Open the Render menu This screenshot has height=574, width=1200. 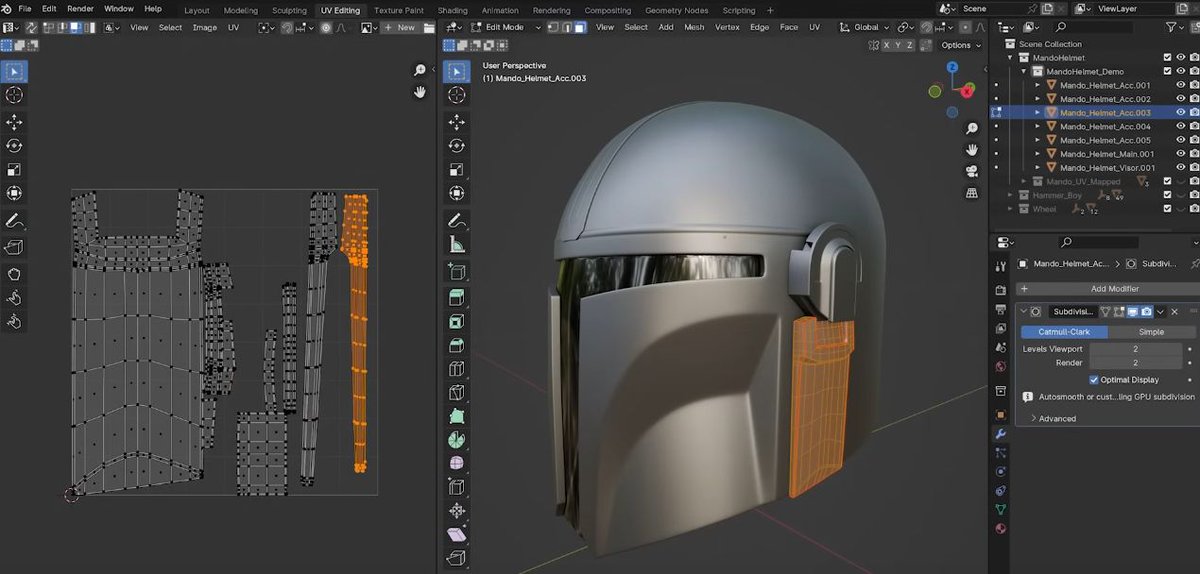coord(80,8)
